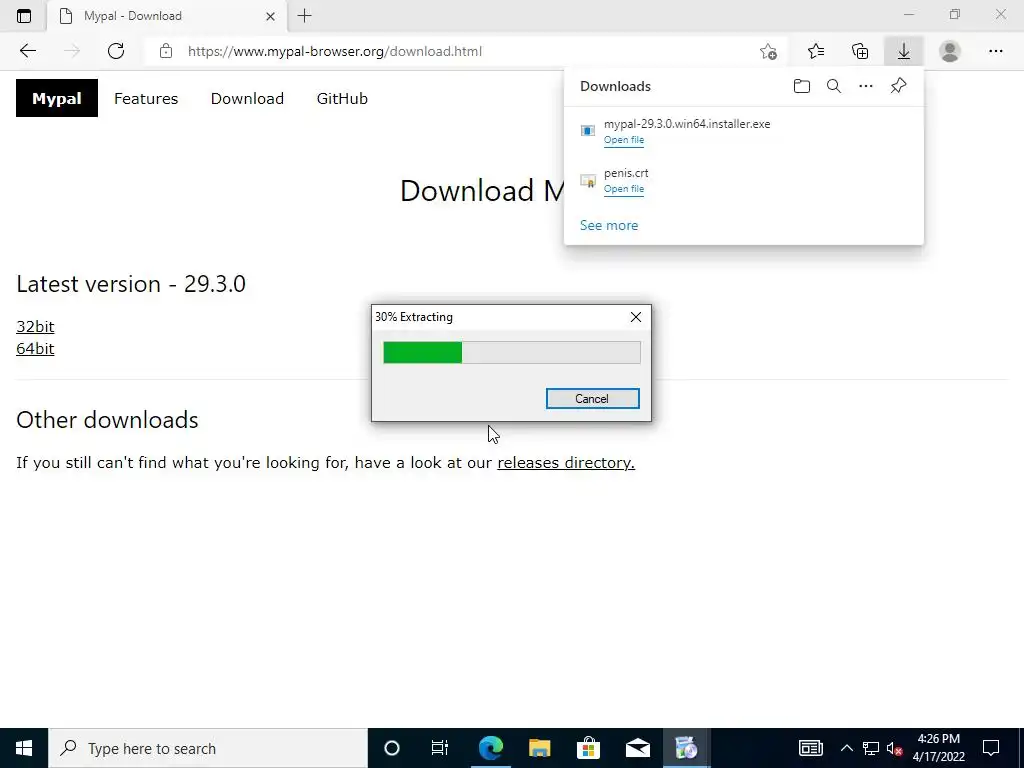
Task: Open downloads folder from Downloads panel
Action: (x=802, y=86)
